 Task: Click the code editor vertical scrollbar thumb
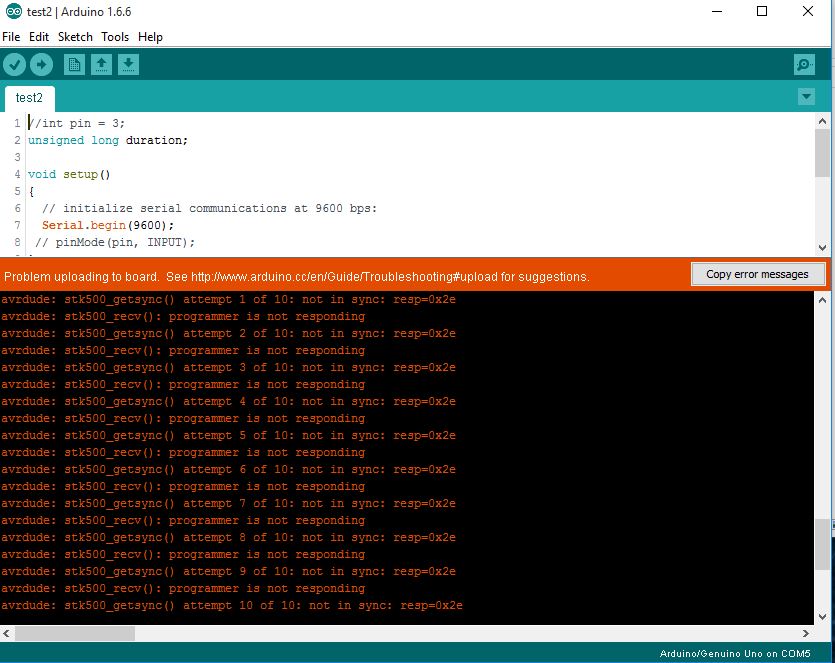click(x=822, y=153)
